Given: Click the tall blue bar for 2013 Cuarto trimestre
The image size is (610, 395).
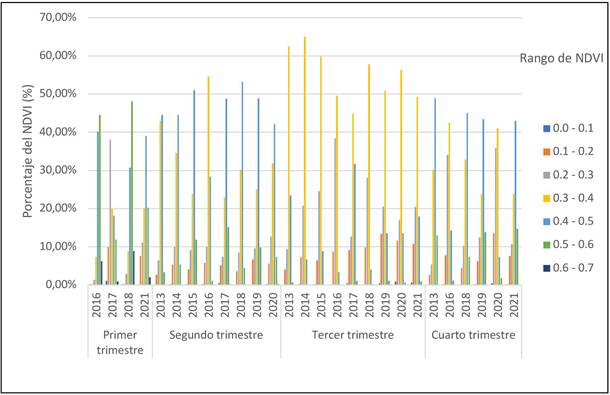Looking at the screenshot, I should [435, 191].
